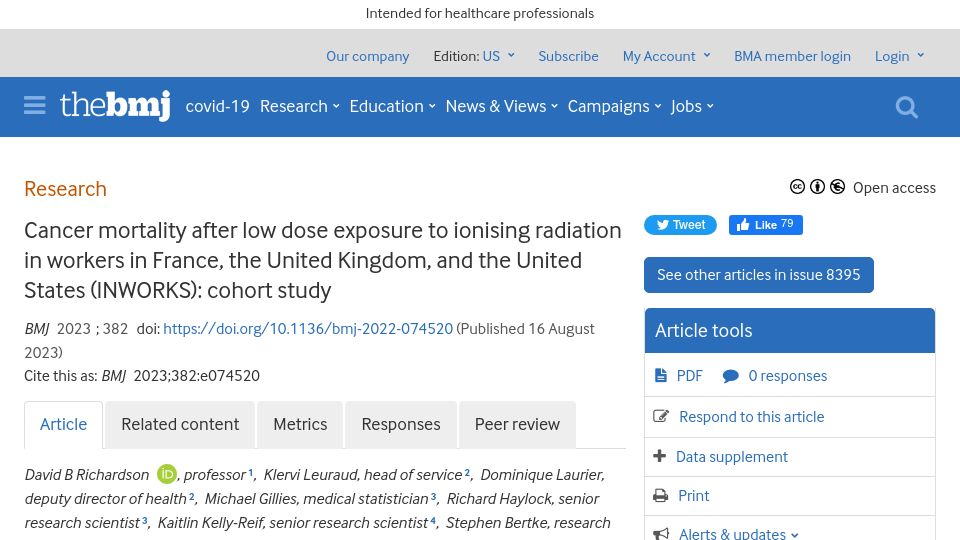This screenshot has width=960, height=540.
Task: Click the plus icon beside Data supplement
Action: [659, 456]
